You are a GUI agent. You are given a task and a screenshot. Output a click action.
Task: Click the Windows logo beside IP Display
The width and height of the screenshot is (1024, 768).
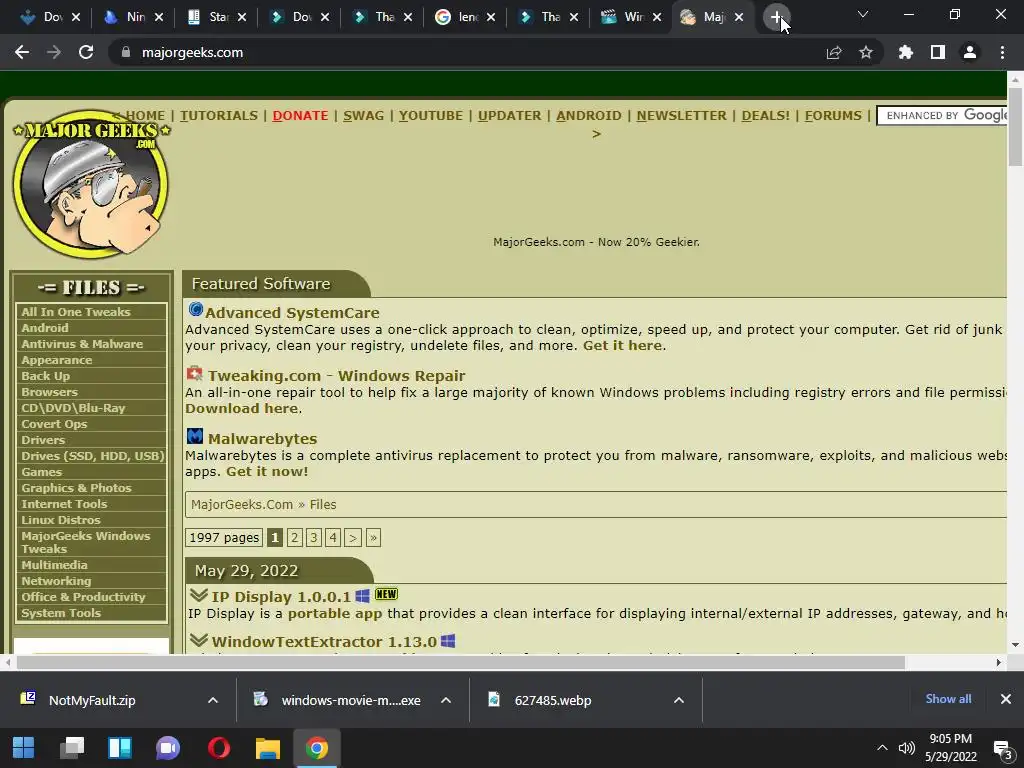pyautogui.click(x=362, y=596)
